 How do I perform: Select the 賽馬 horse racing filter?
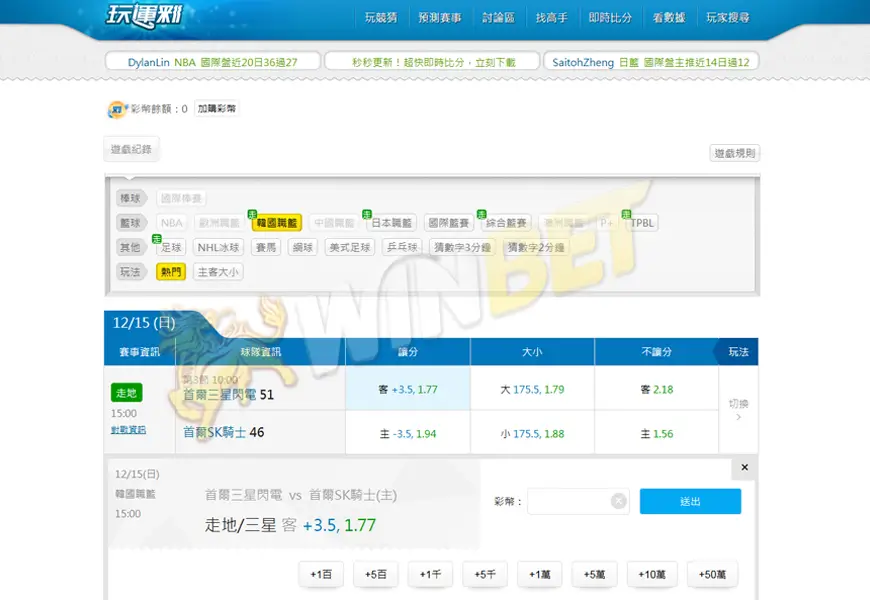(266, 247)
